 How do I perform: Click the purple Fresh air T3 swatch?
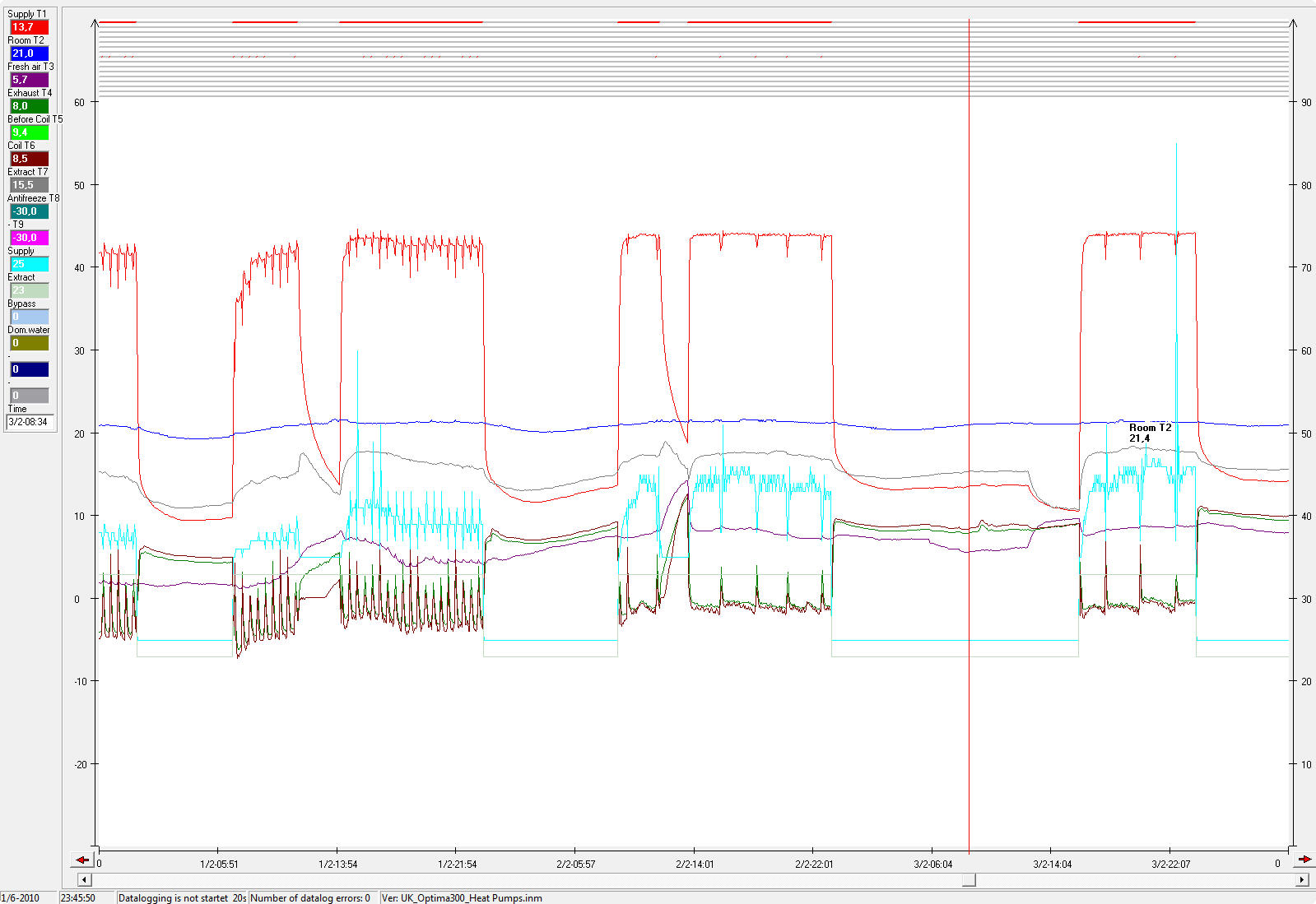pos(29,80)
